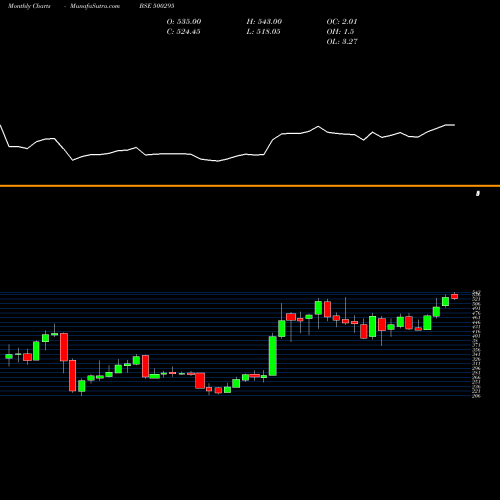This screenshot has width=500, height=500.
Task: Click the open value "O: 535.00"
Action: [184, 22]
